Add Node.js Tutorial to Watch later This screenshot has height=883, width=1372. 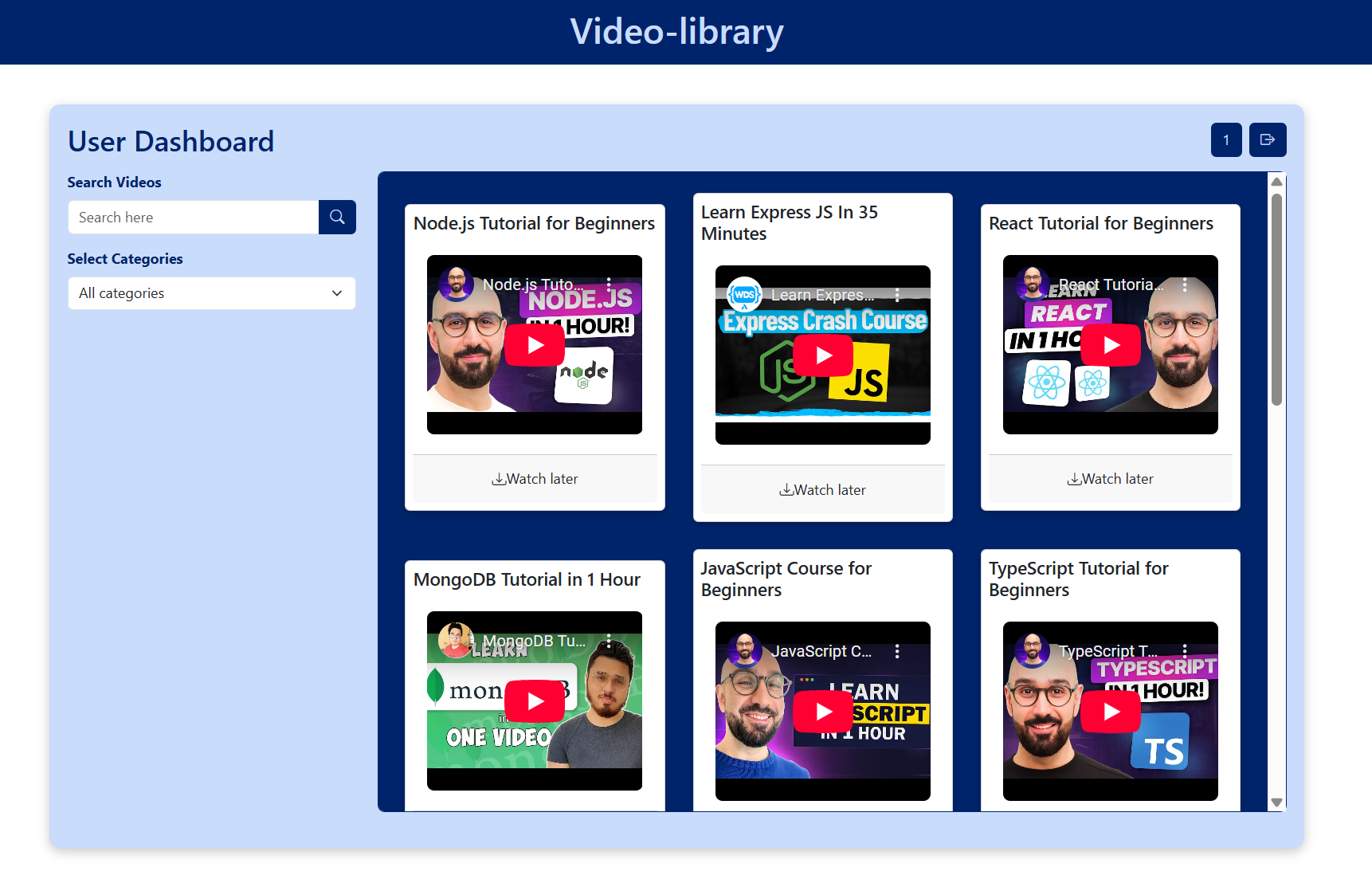tap(535, 479)
